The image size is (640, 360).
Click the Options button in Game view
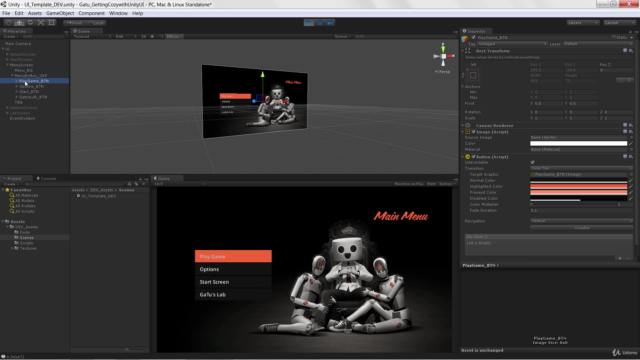pos(233,269)
